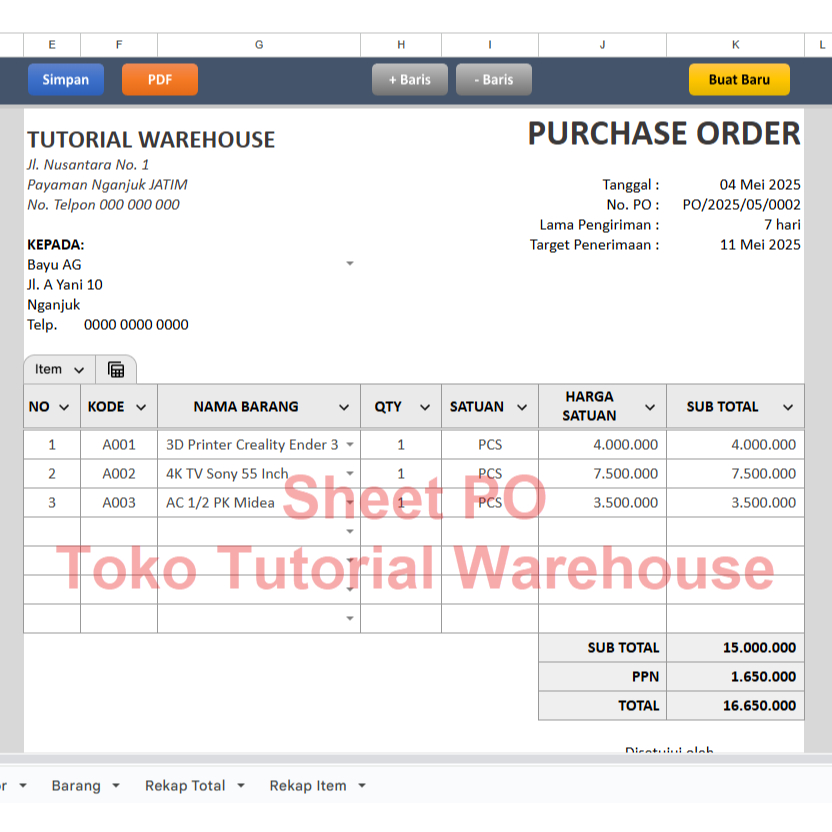Open the dropdown for 3D Printer Creality Ender 3

click(x=350, y=444)
